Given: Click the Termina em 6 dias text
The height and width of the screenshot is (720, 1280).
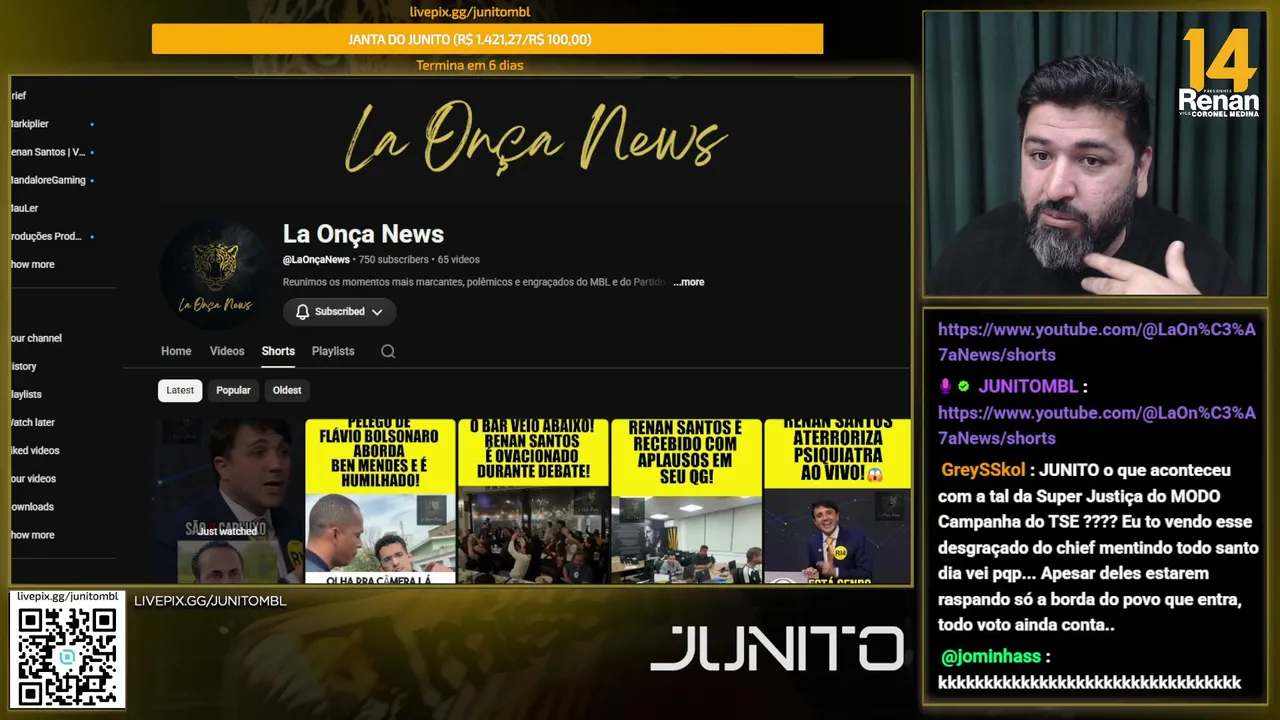Looking at the screenshot, I should (470, 66).
